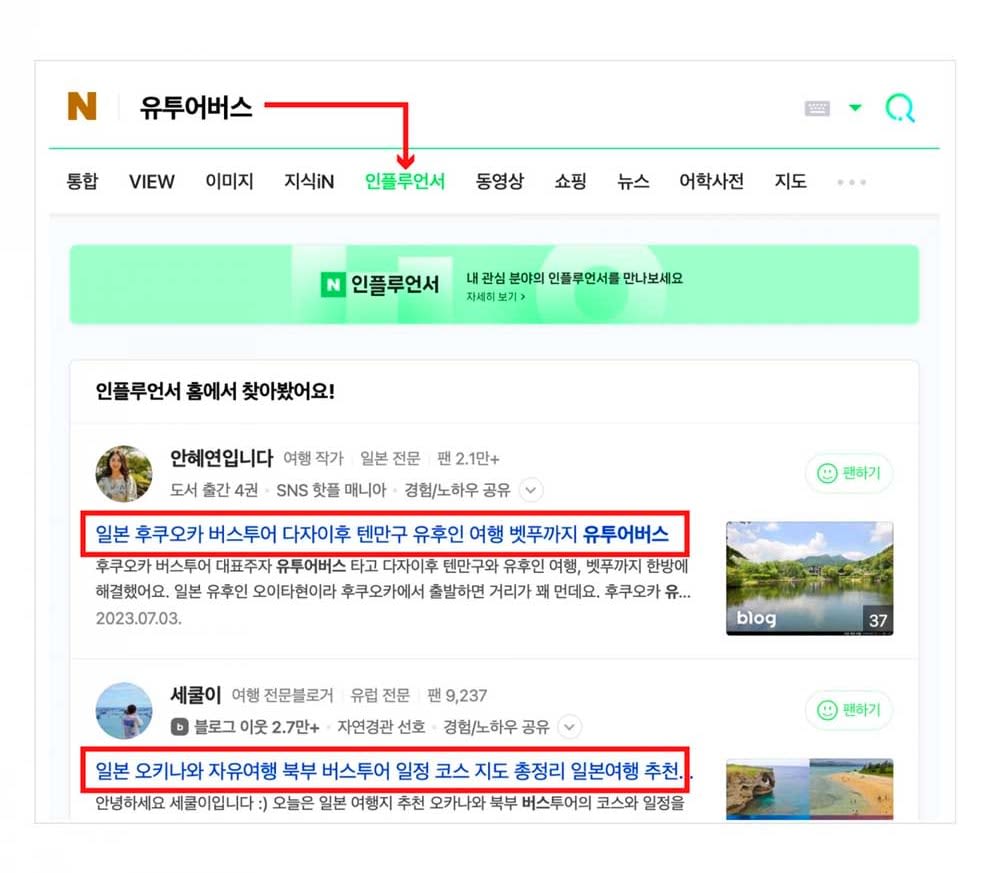This screenshot has width=1000, height=873.
Task: Open the 일본 후쿠오카 버스투어 post title
Action: (382, 534)
